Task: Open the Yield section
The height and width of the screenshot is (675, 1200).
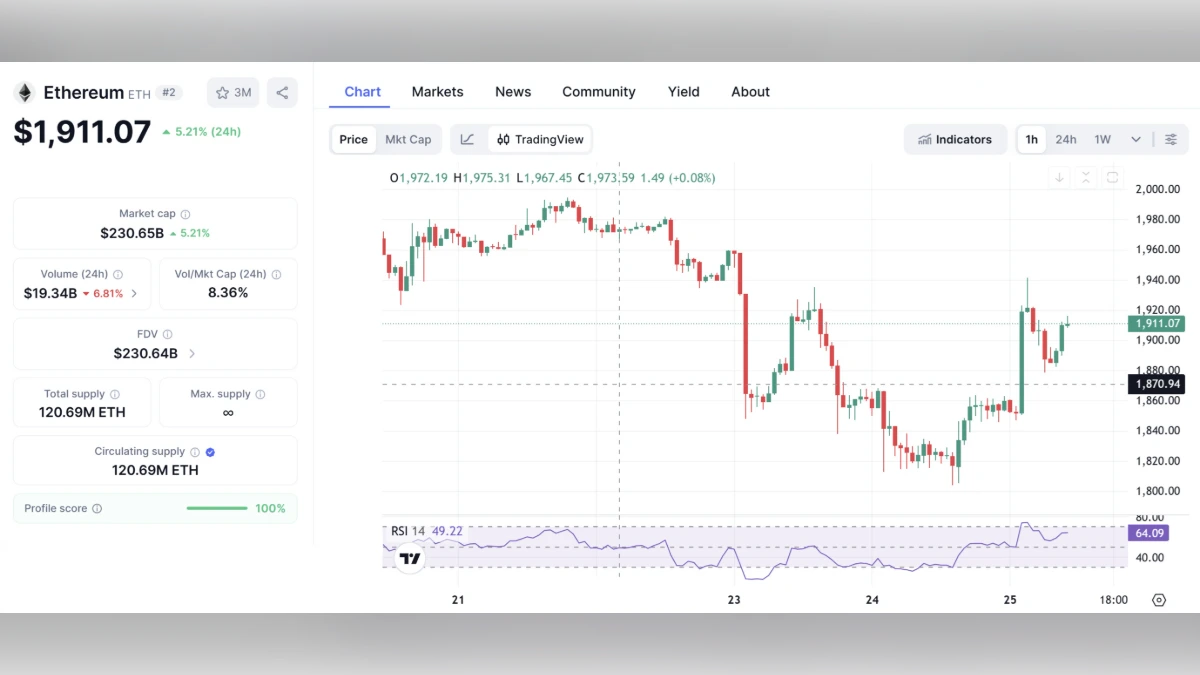Action: tap(683, 91)
